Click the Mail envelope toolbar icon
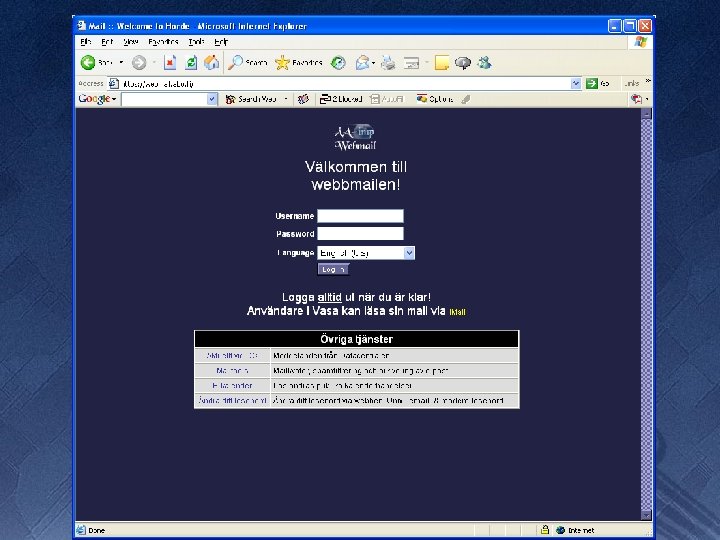The width and height of the screenshot is (720, 540). click(x=362, y=62)
